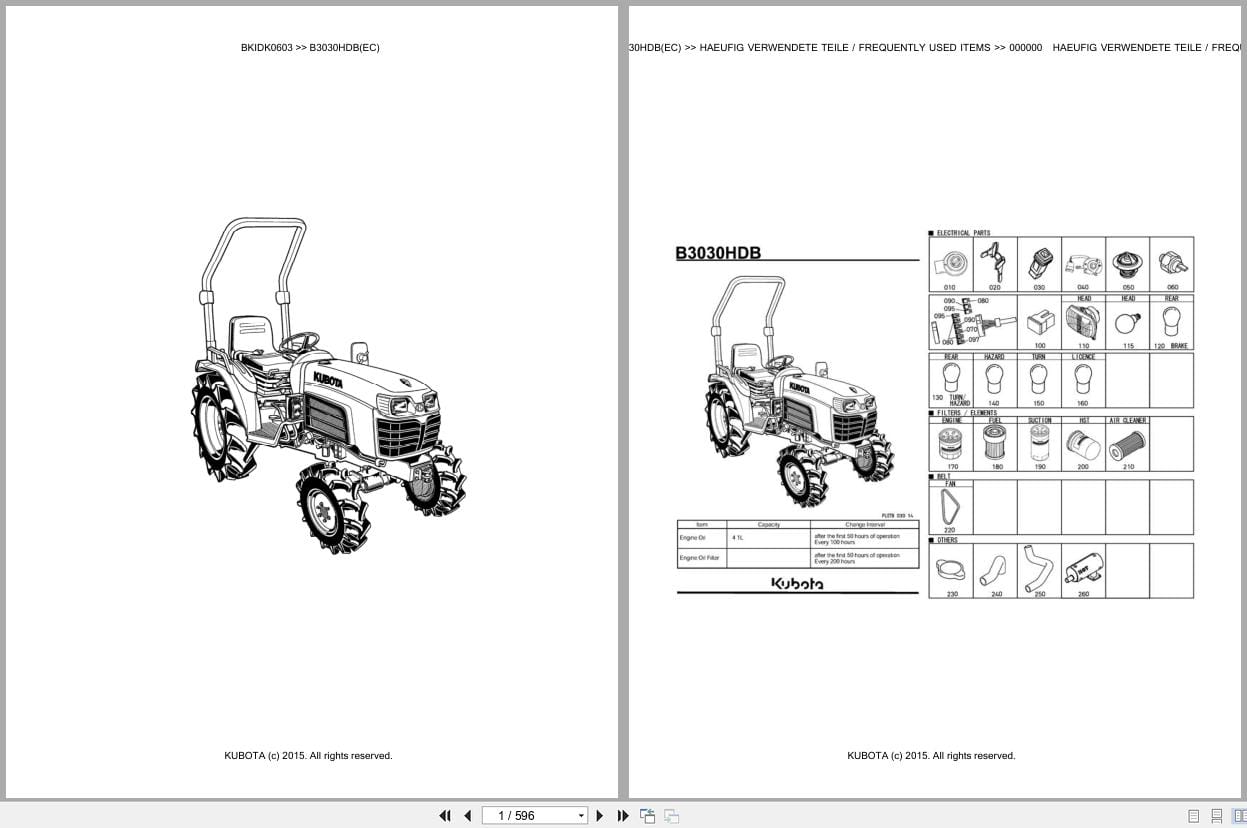
Task: Go to the previous page
Action: click(468, 816)
